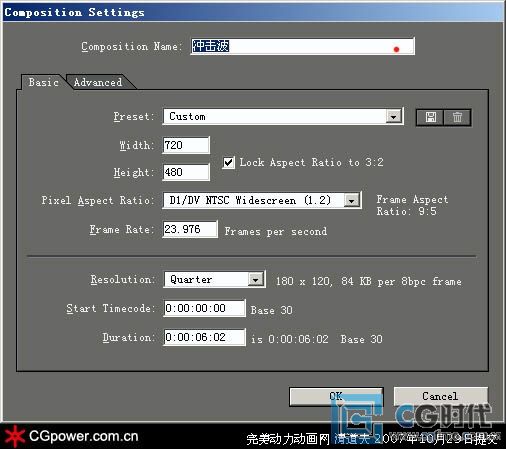Screen dimensions: 506x449
Task: Click the Duration field showing 0:00:06:02
Action: coord(204,337)
